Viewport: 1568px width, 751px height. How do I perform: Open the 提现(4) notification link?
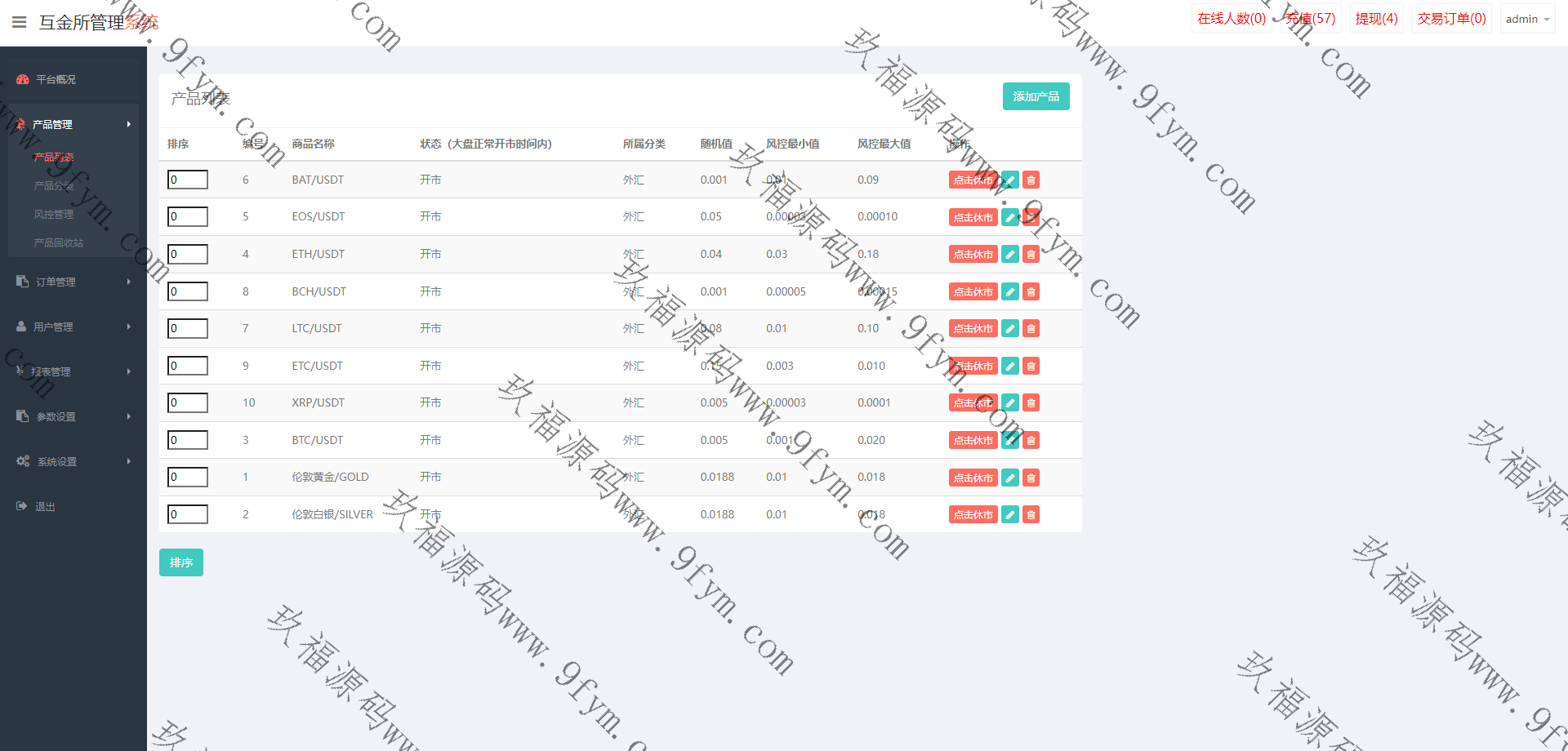tap(1376, 19)
